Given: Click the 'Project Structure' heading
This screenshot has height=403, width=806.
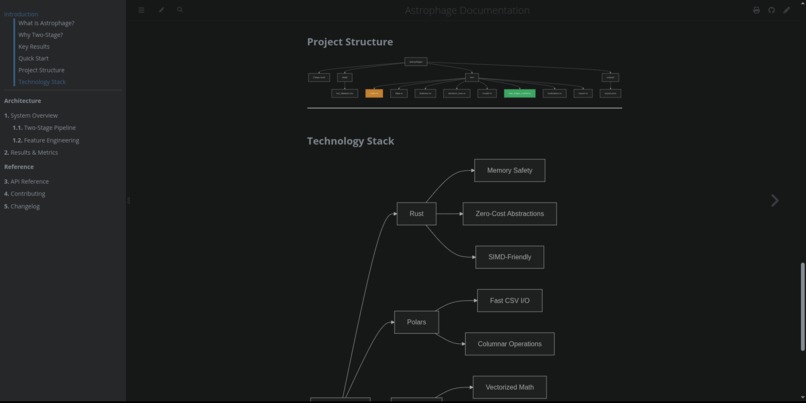Looking at the screenshot, I should (350, 42).
